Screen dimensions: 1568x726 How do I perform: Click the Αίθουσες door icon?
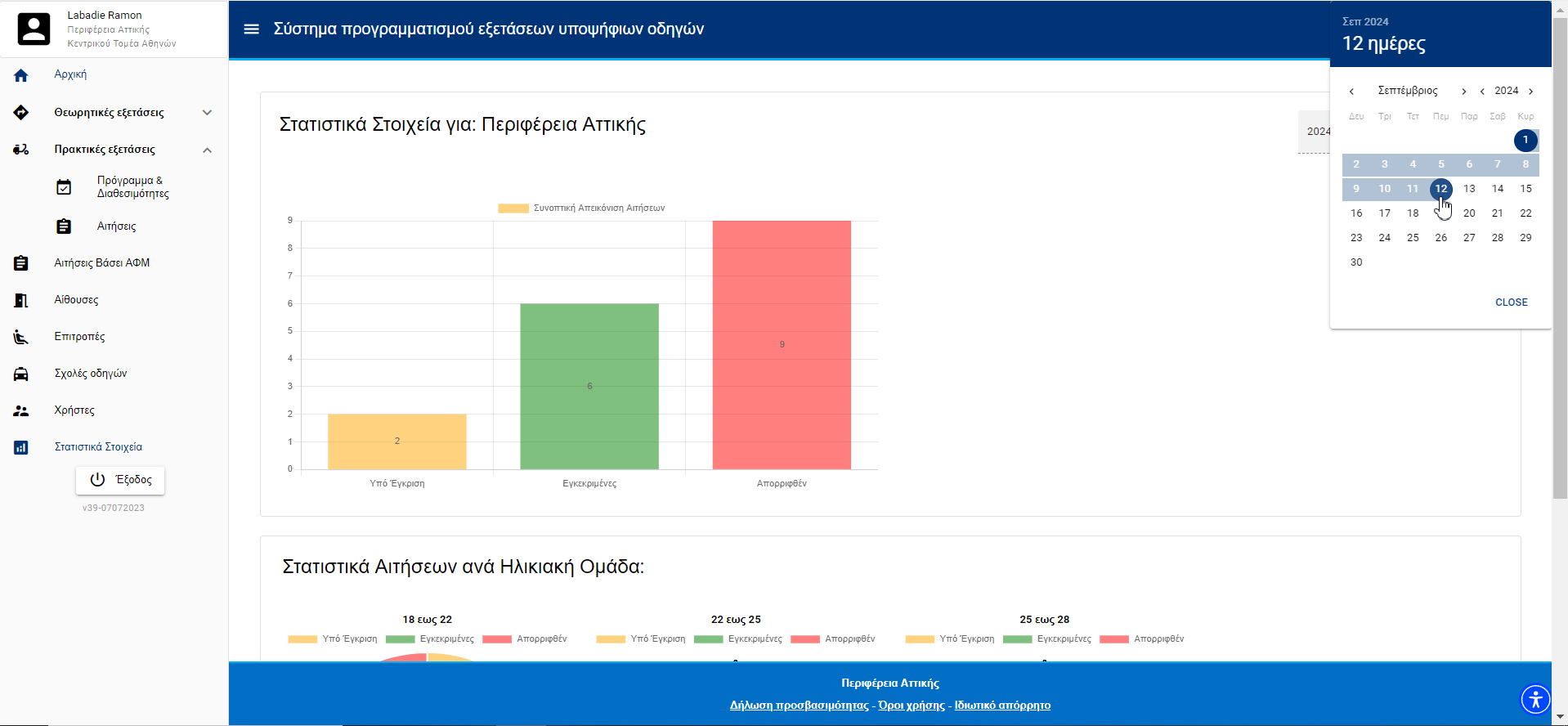click(x=21, y=300)
